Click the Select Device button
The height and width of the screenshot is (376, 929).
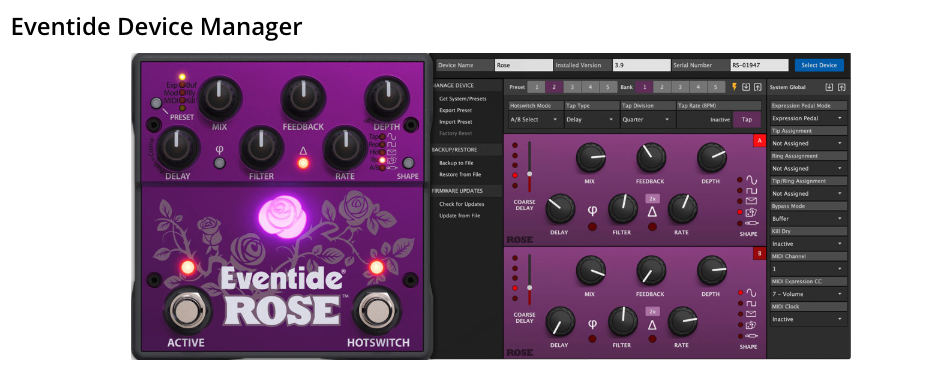click(819, 65)
